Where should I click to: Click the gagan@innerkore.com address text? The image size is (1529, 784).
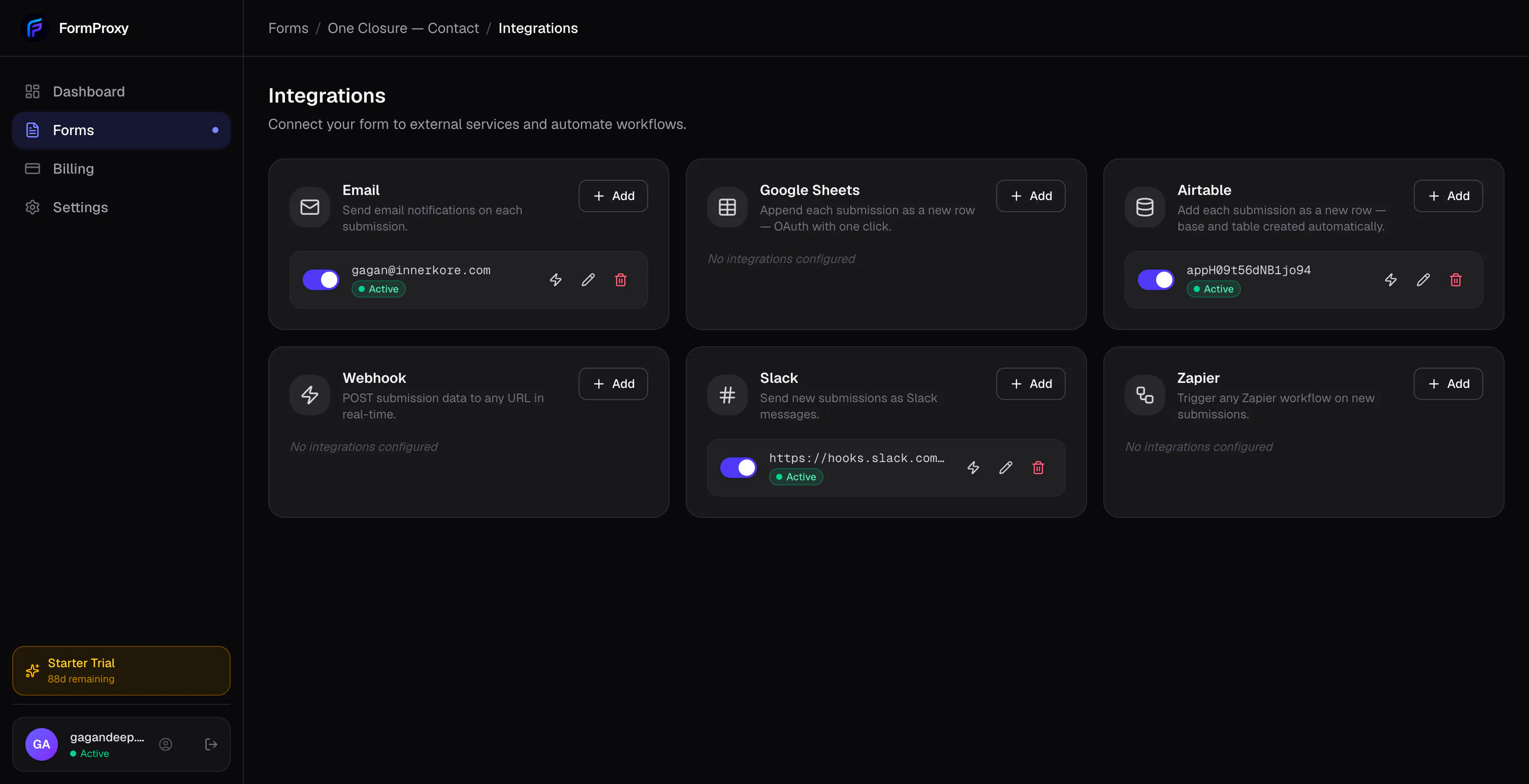click(421, 271)
